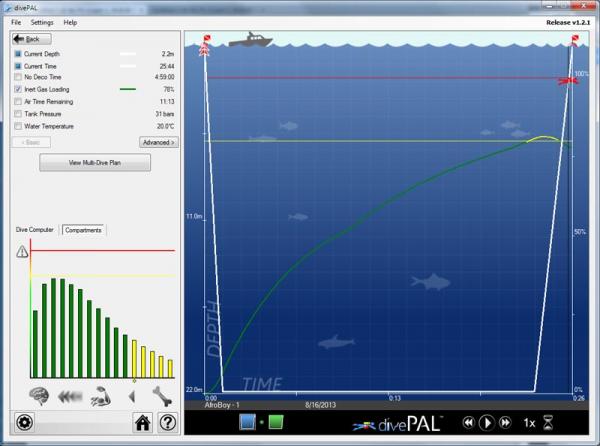Uncheck Inert Gas Loading checkbox

tap(18, 89)
